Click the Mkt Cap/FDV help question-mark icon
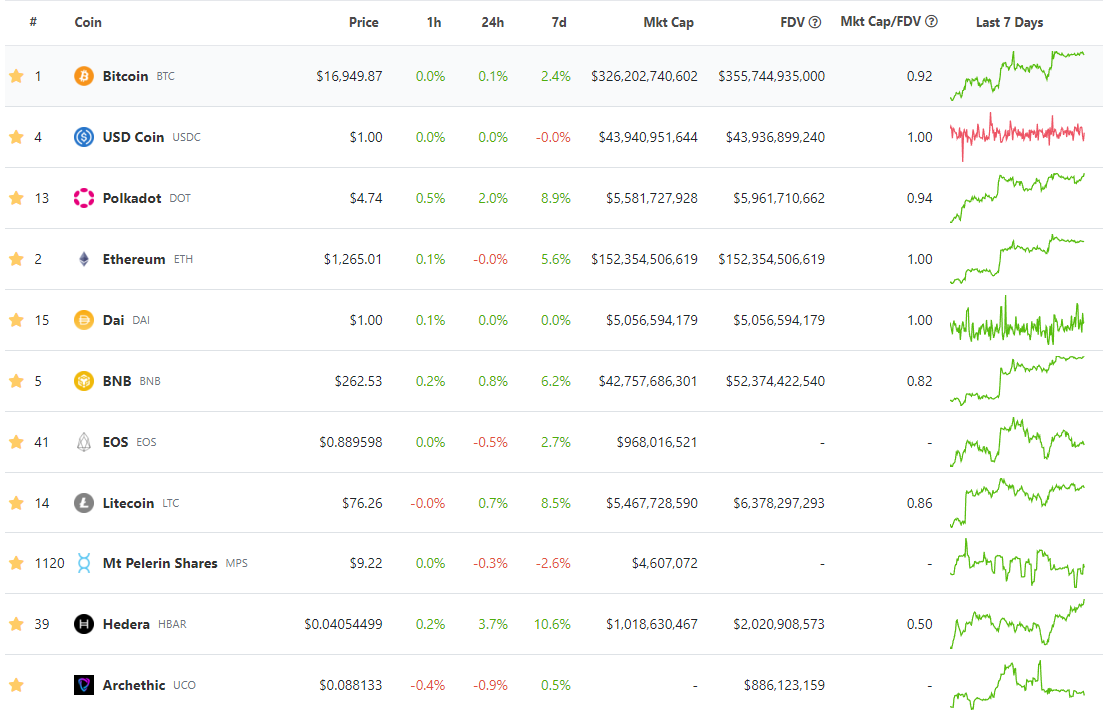 click(931, 22)
